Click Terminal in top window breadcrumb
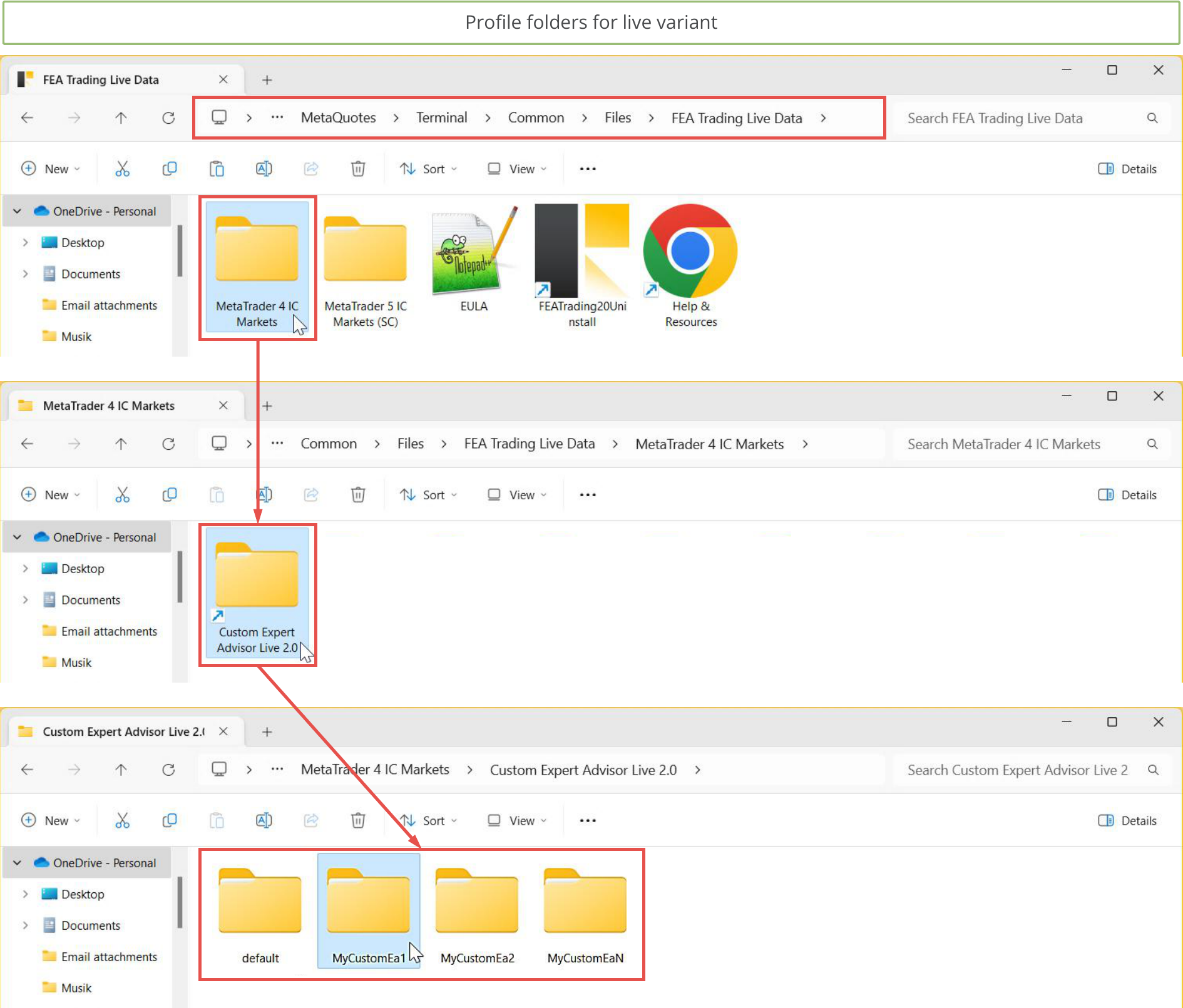1183x1008 pixels. pyautogui.click(x=442, y=118)
